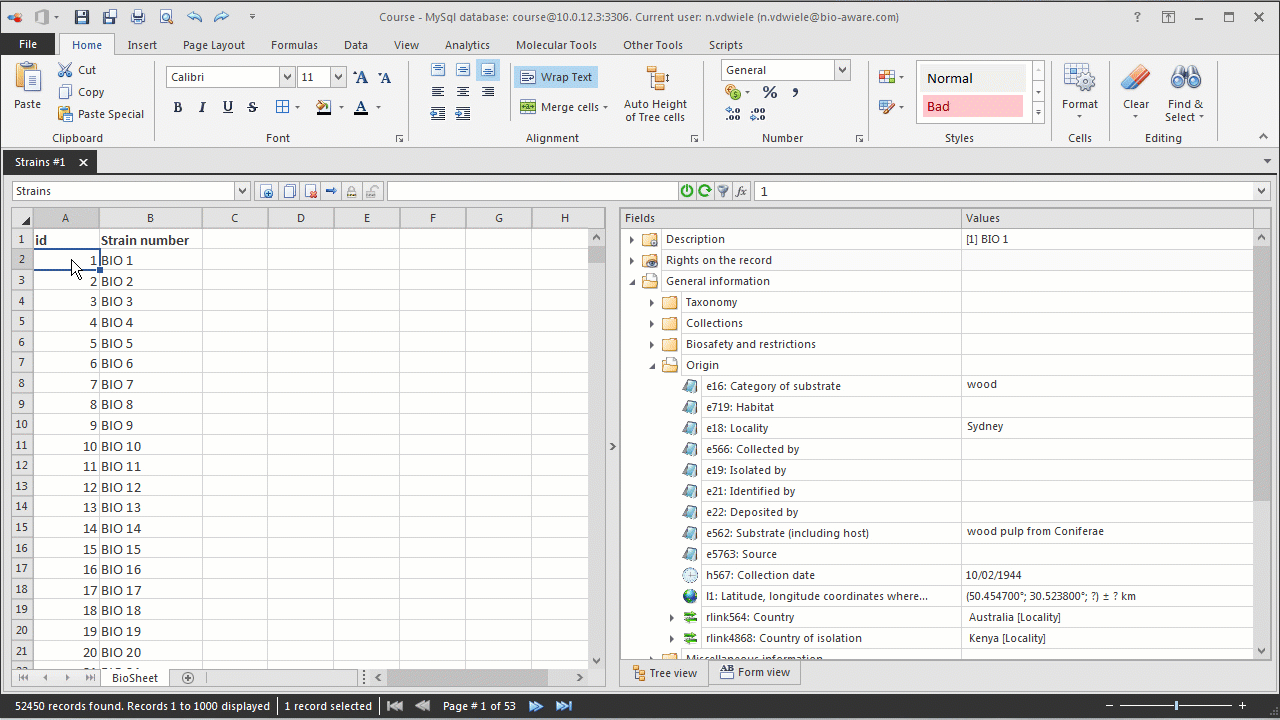Image resolution: width=1280 pixels, height=720 pixels.
Task: Collapse the Origin tree node
Action: click(652, 365)
